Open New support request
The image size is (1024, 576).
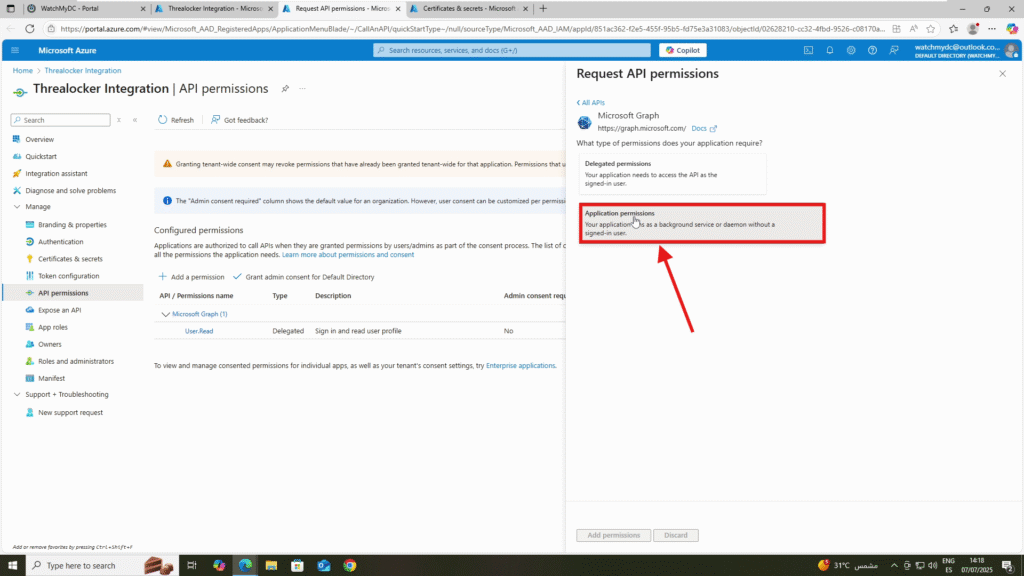coord(70,413)
